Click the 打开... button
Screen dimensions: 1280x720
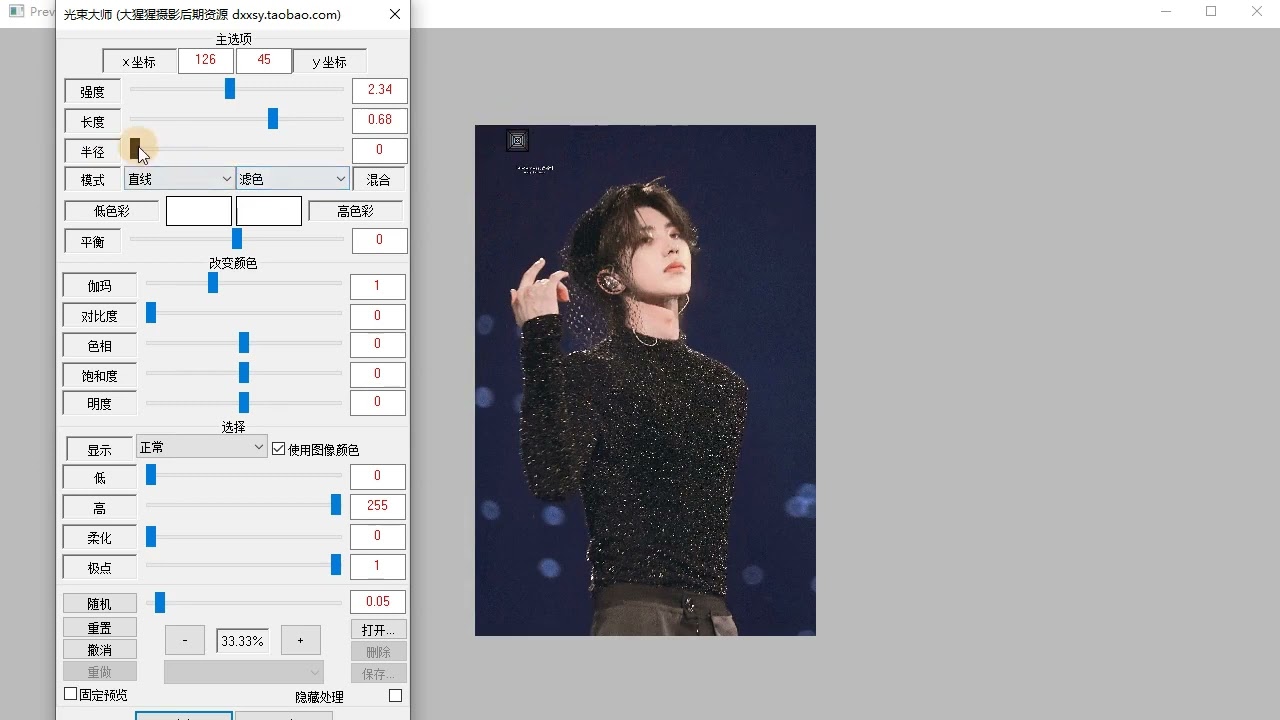click(379, 630)
